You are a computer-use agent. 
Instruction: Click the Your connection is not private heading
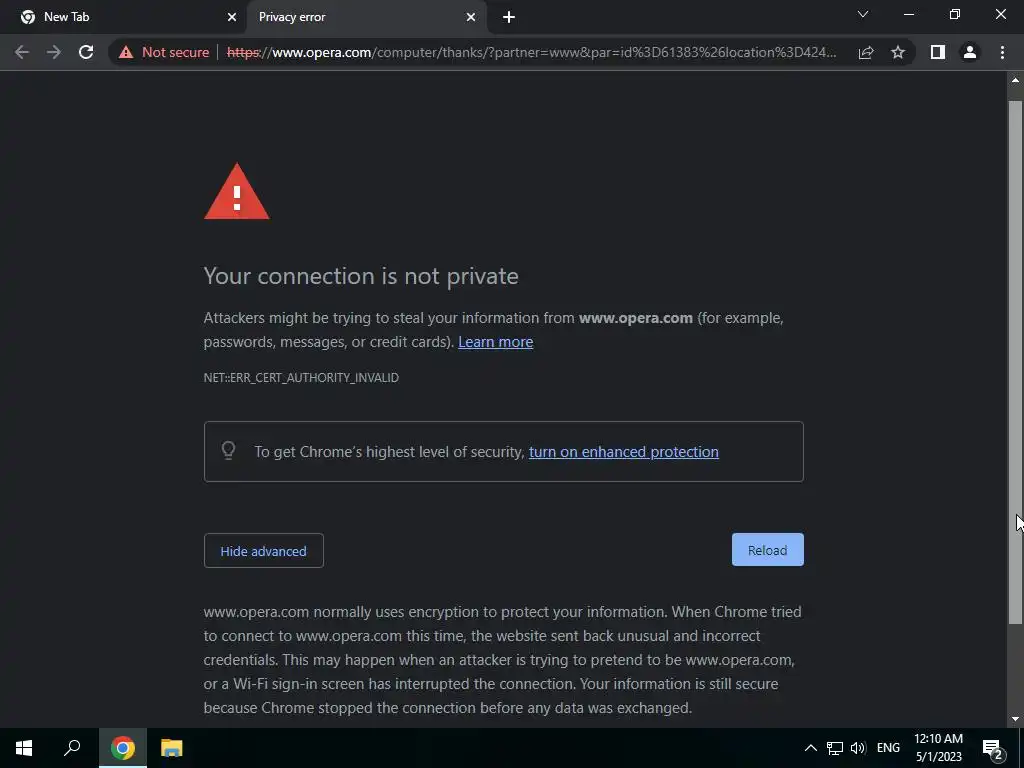361,276
